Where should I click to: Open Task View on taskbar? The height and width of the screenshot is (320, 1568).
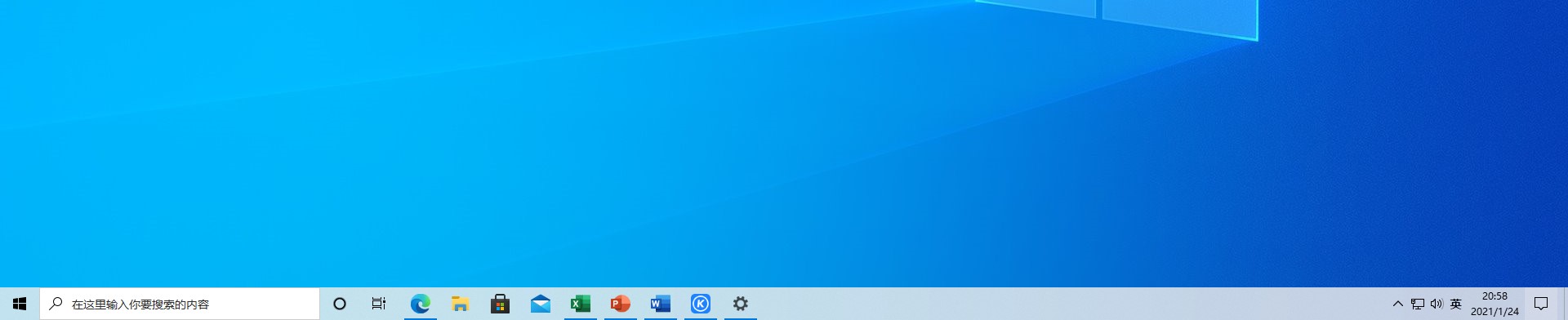pyautogui.click(x=379, y=304)
